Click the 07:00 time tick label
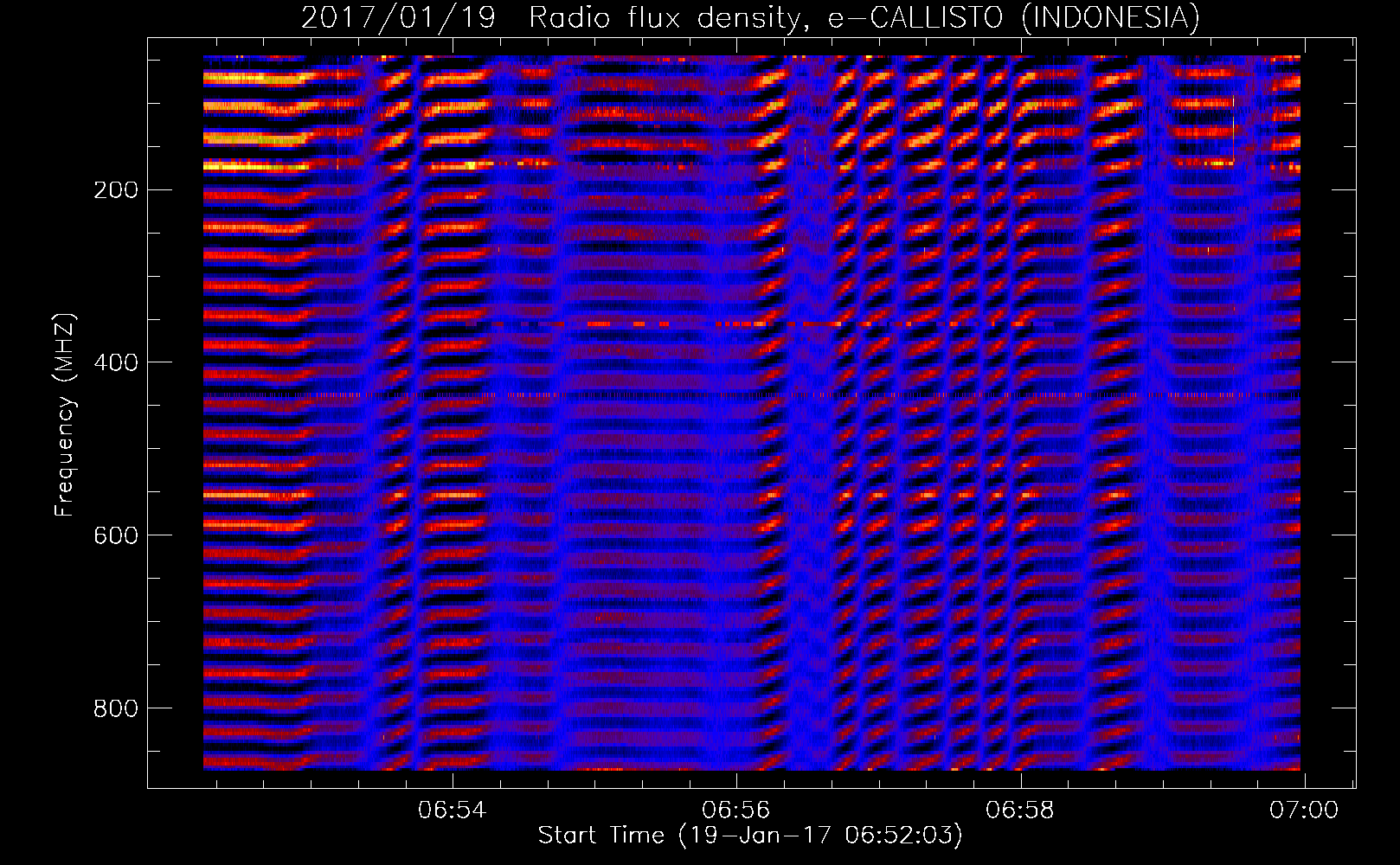1400x865 pixels. 1304,811
